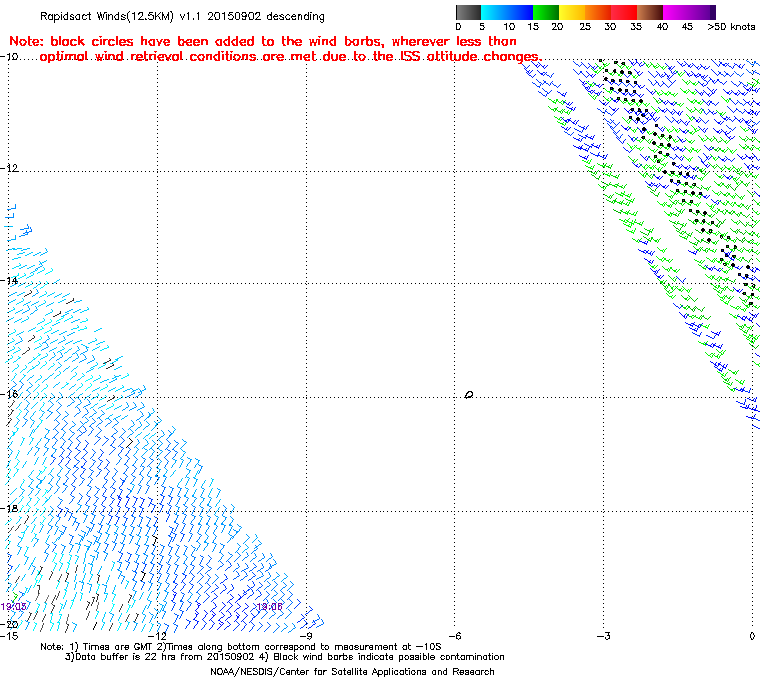Image resolution: width=760 pixels, height=688 pixels.
Task: Click the legend value '30'
Action: [610, 27]
